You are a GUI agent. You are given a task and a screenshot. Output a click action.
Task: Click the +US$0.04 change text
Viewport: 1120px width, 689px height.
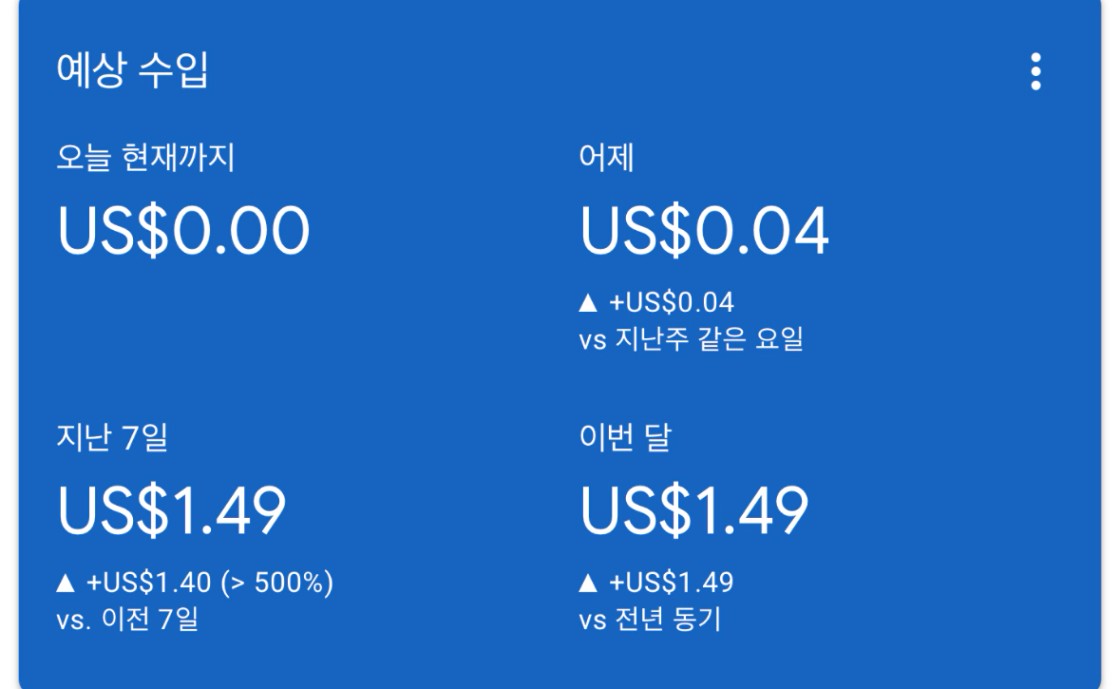click(x=677, y=303)
